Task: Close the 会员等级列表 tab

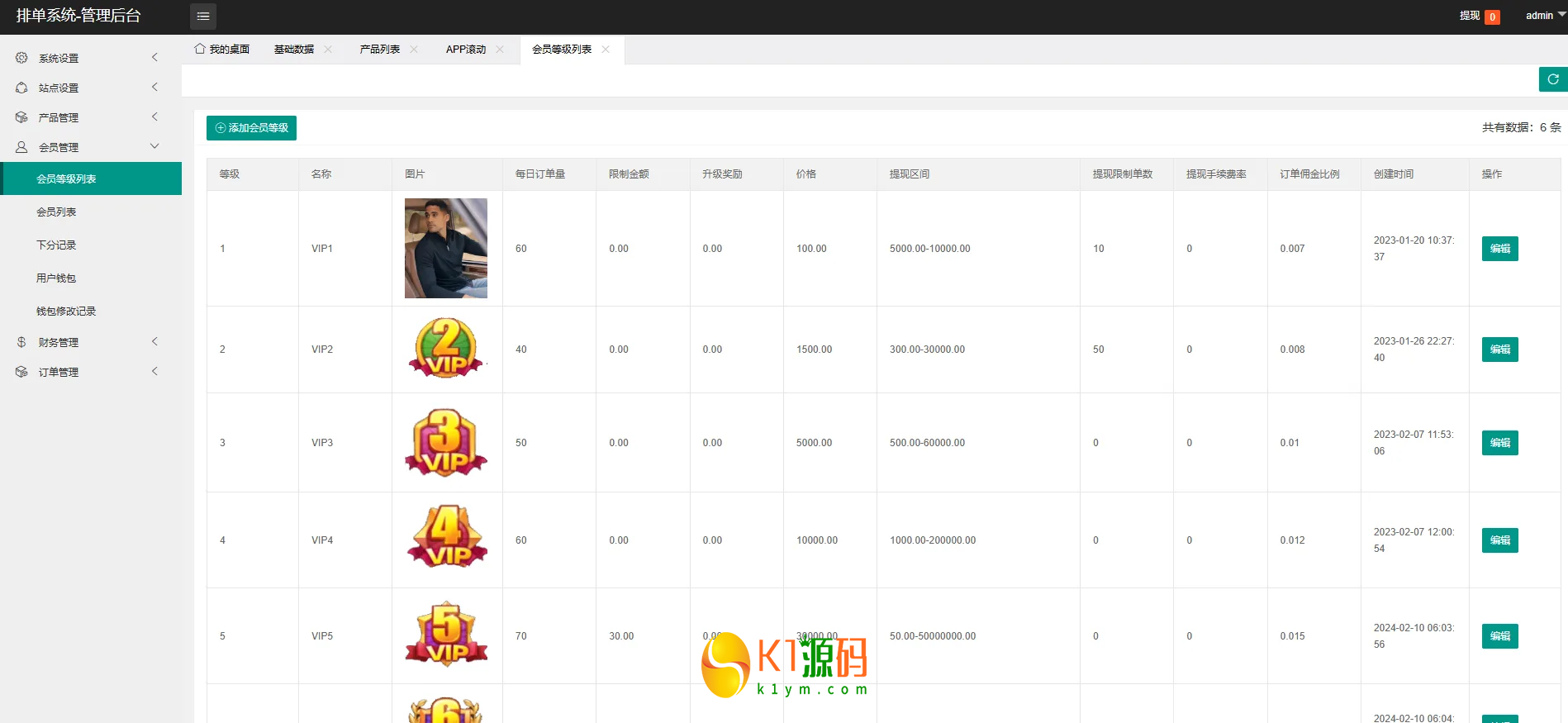Action: point(606,50)
